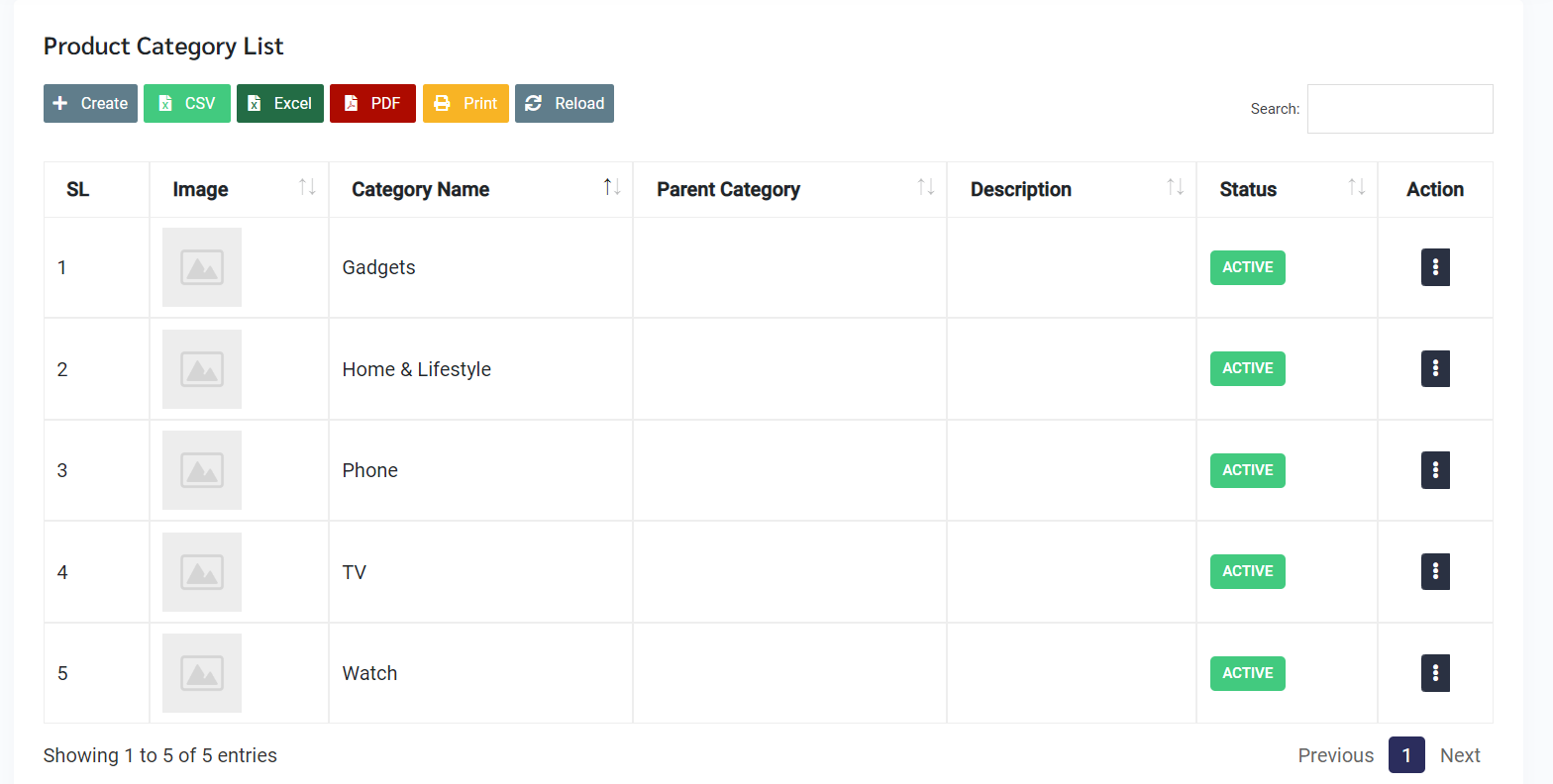Reload the category table
The width and height of the screenshot is (1553, 784).
[565, 103]
